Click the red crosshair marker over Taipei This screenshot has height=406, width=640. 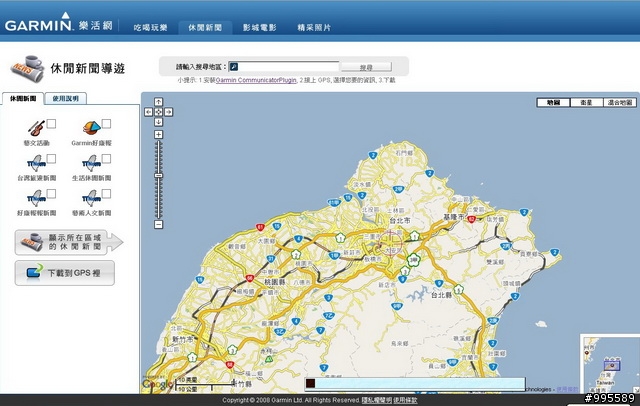[x=390, y=244]
